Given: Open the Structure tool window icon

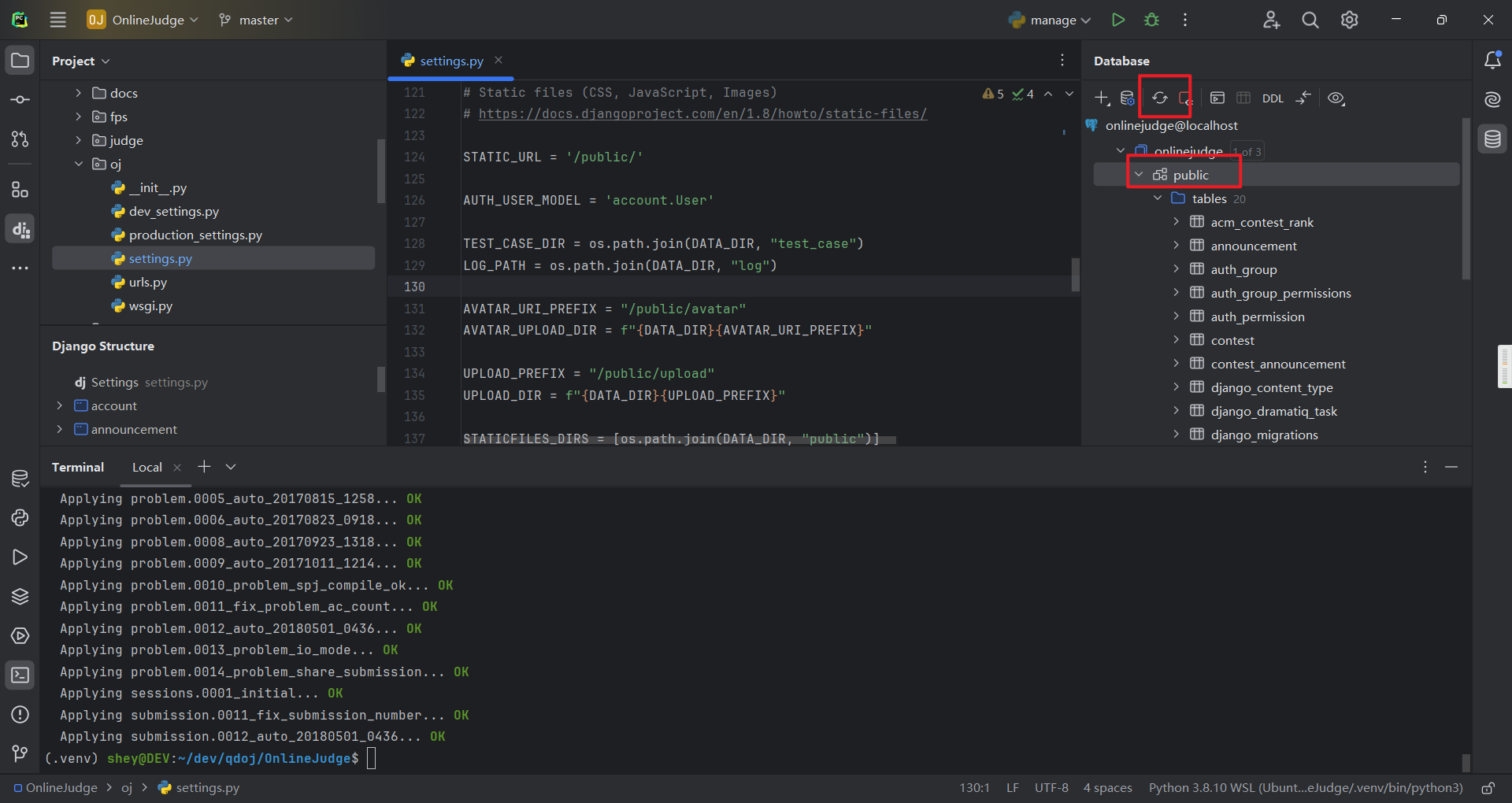Looking at the screenshot, I should (x=20, y=190).
